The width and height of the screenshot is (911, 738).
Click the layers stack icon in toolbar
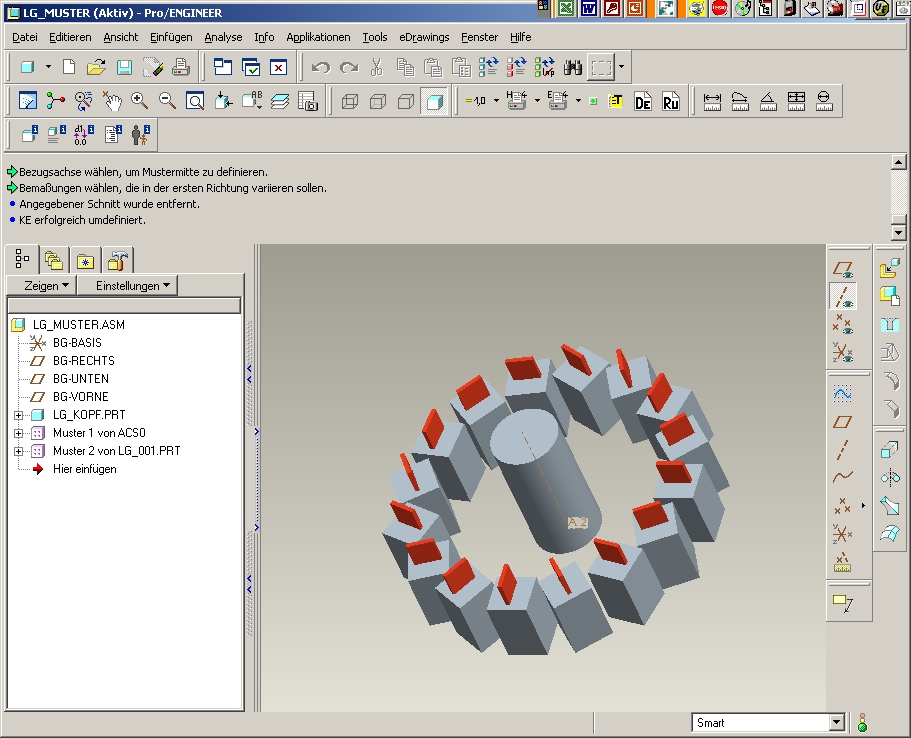[280, 101]
